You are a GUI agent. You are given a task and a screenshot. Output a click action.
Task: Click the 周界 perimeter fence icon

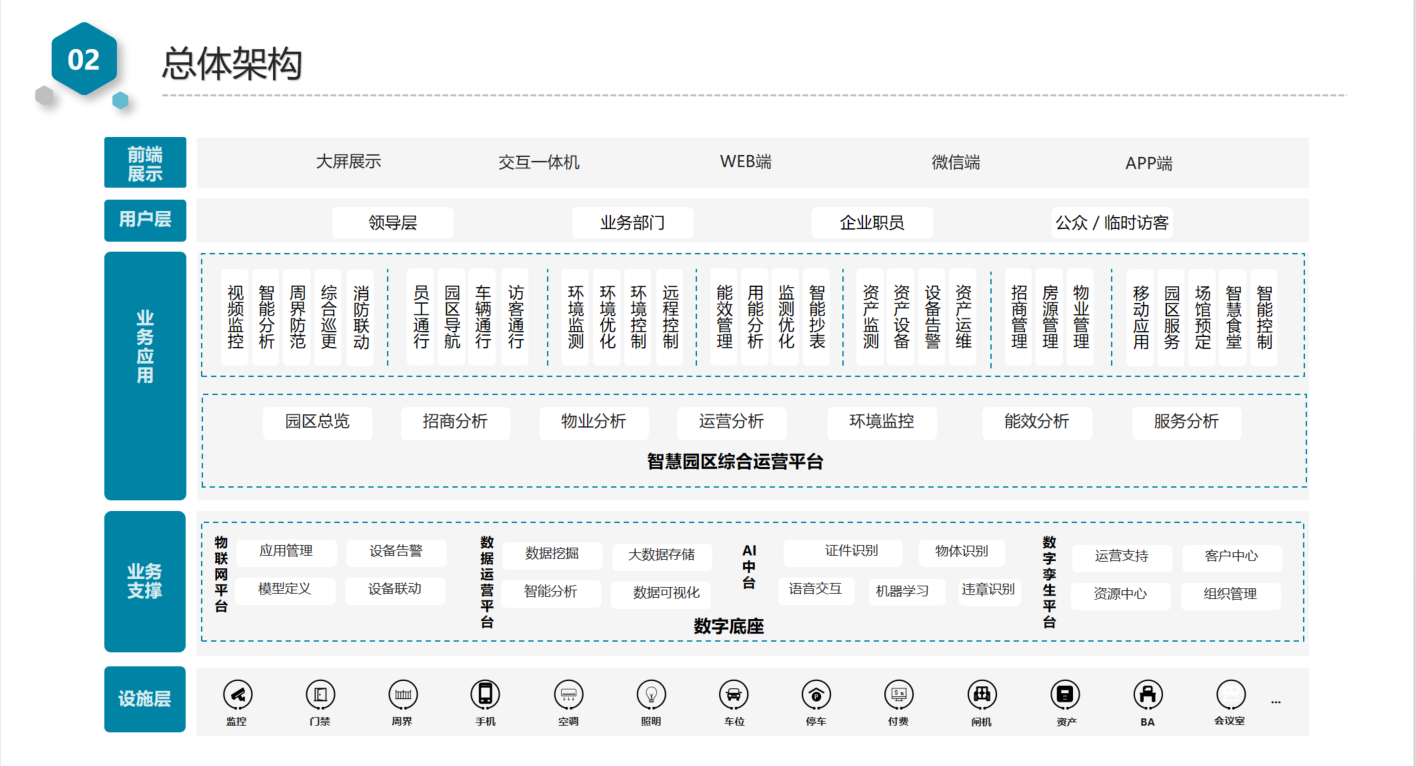click(x=403, y=694)
